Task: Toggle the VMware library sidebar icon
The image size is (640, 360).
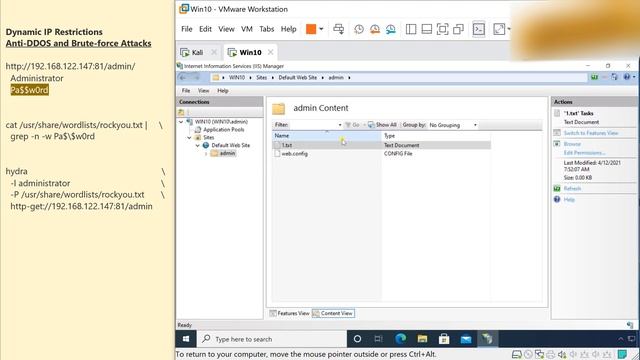Action: point(411,29)
